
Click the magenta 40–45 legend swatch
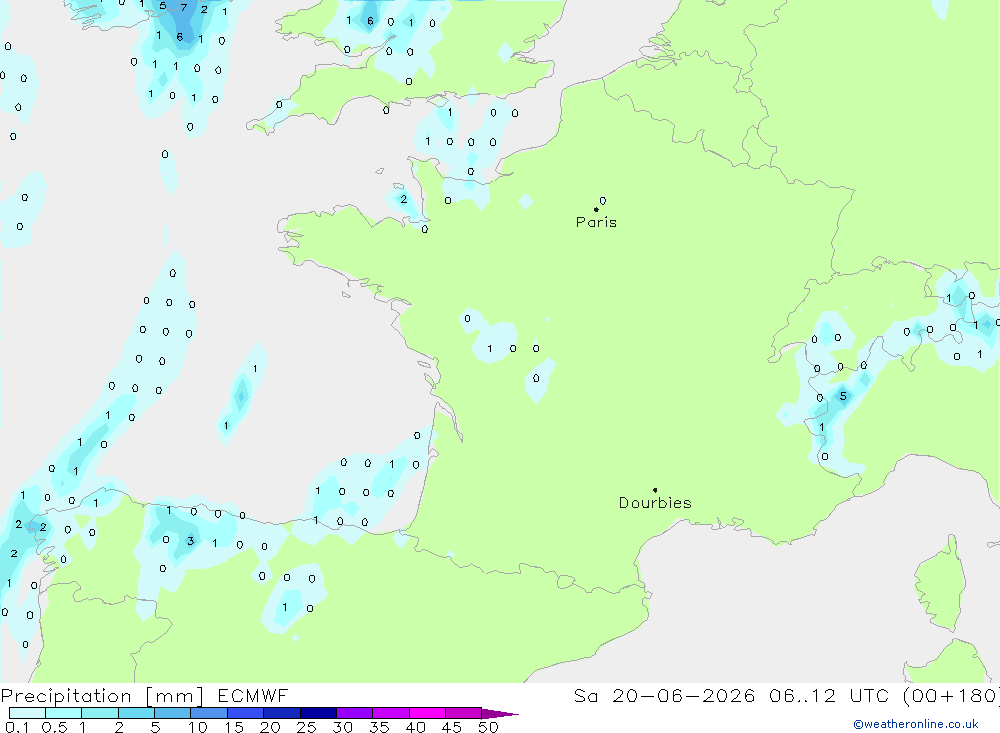point(427,713)
